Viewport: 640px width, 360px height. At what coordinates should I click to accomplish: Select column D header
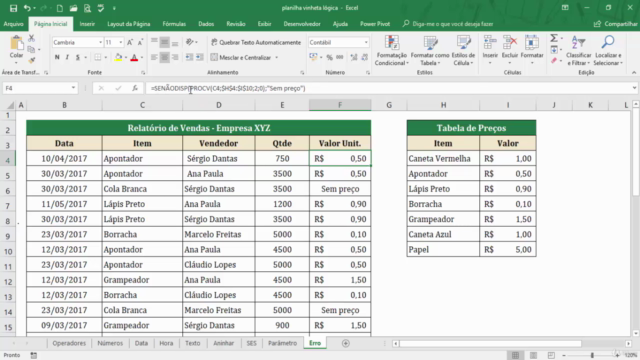(x=219, y=105)
